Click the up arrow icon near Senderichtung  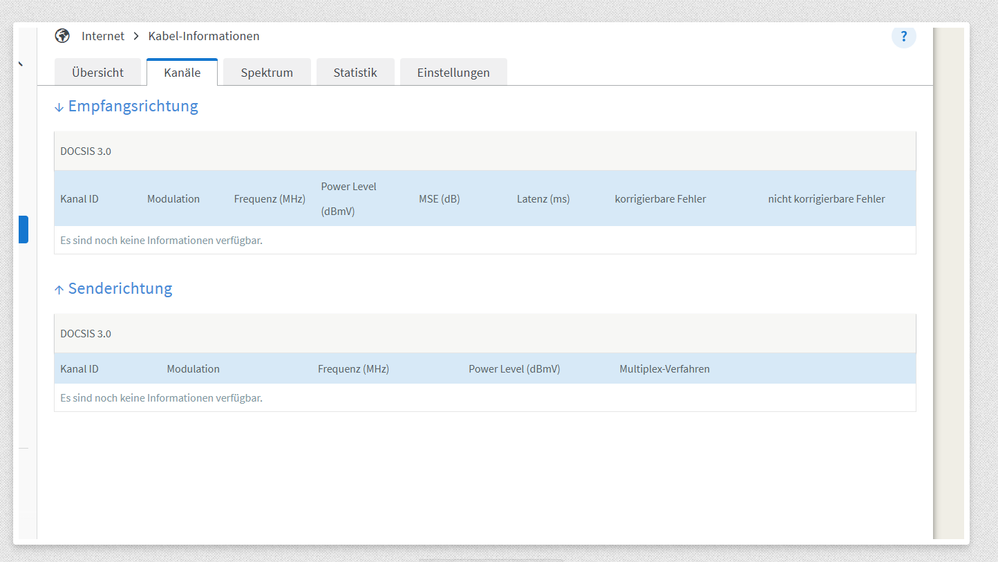click(59, 290)
